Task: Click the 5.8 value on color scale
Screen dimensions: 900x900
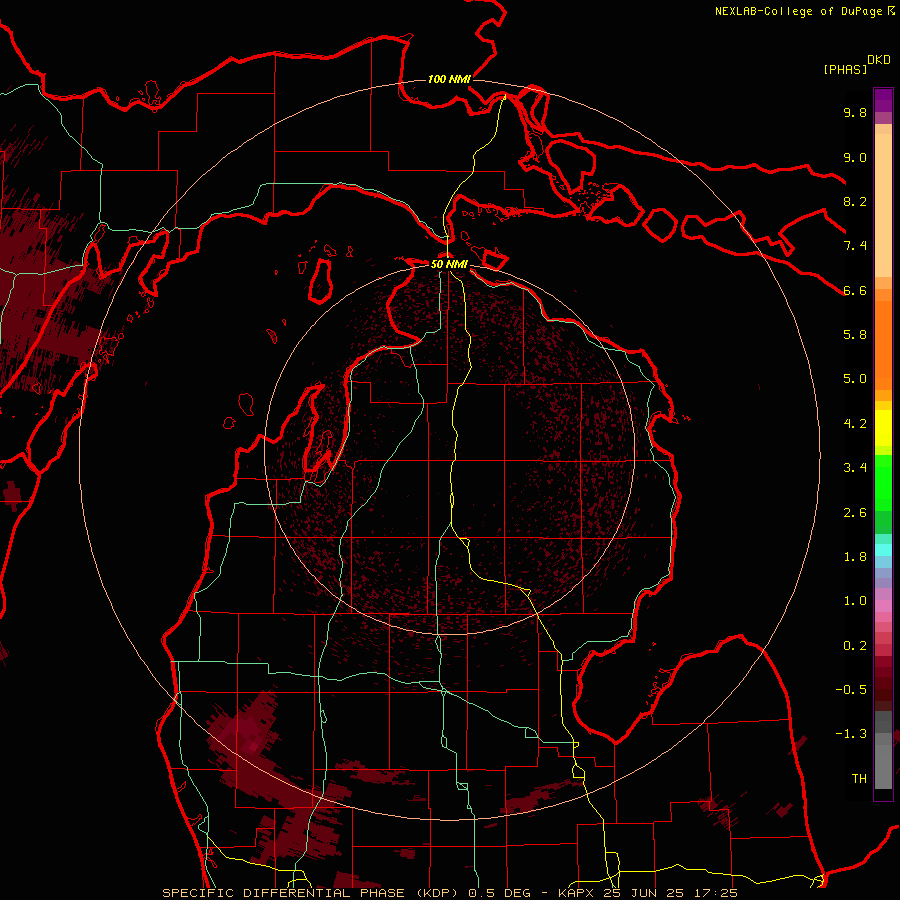Action: (x=855, y=335)
